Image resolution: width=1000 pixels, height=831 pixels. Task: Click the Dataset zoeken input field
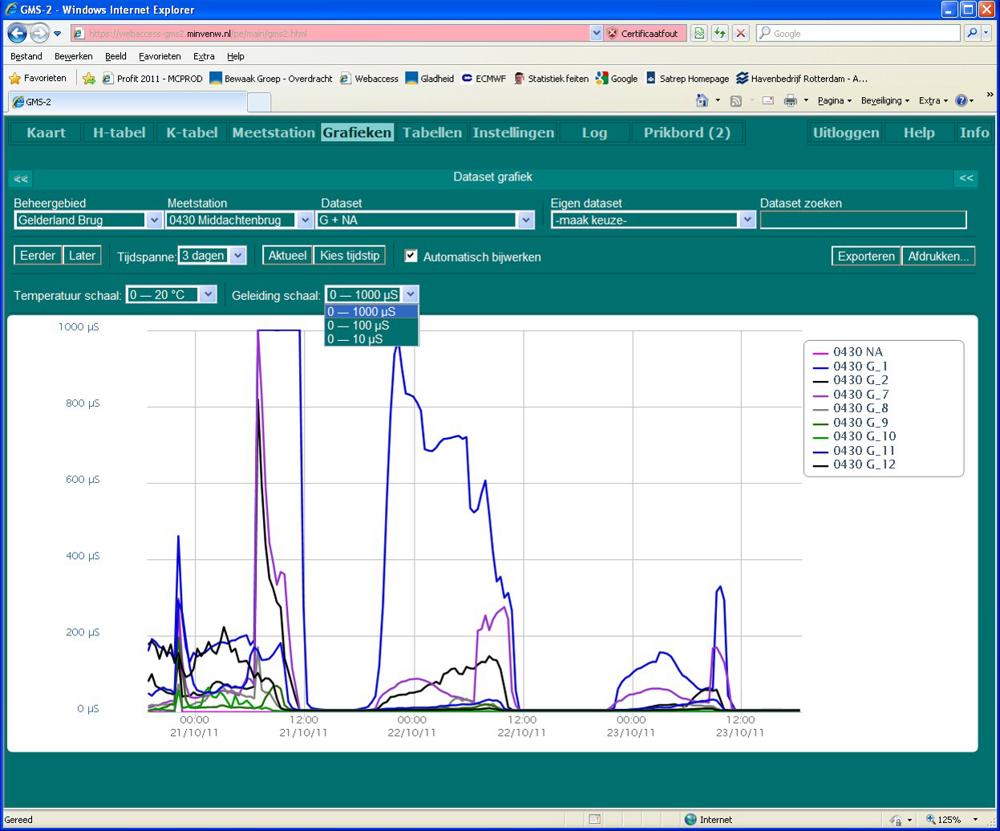pyautogui.click(x=863, y=220)
